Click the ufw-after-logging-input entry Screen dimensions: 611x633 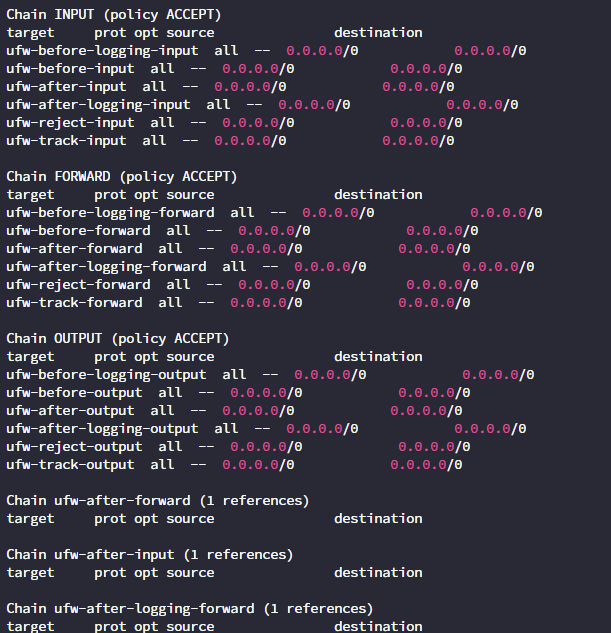98,105
